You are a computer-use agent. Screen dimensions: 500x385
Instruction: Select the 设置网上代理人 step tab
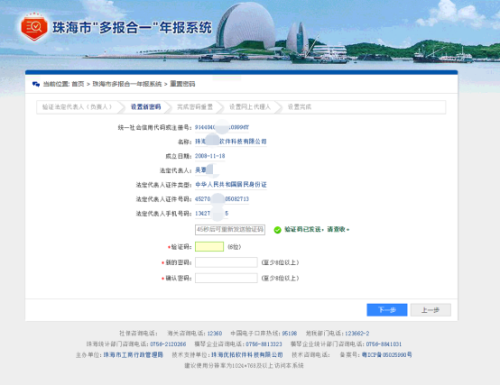250,107
